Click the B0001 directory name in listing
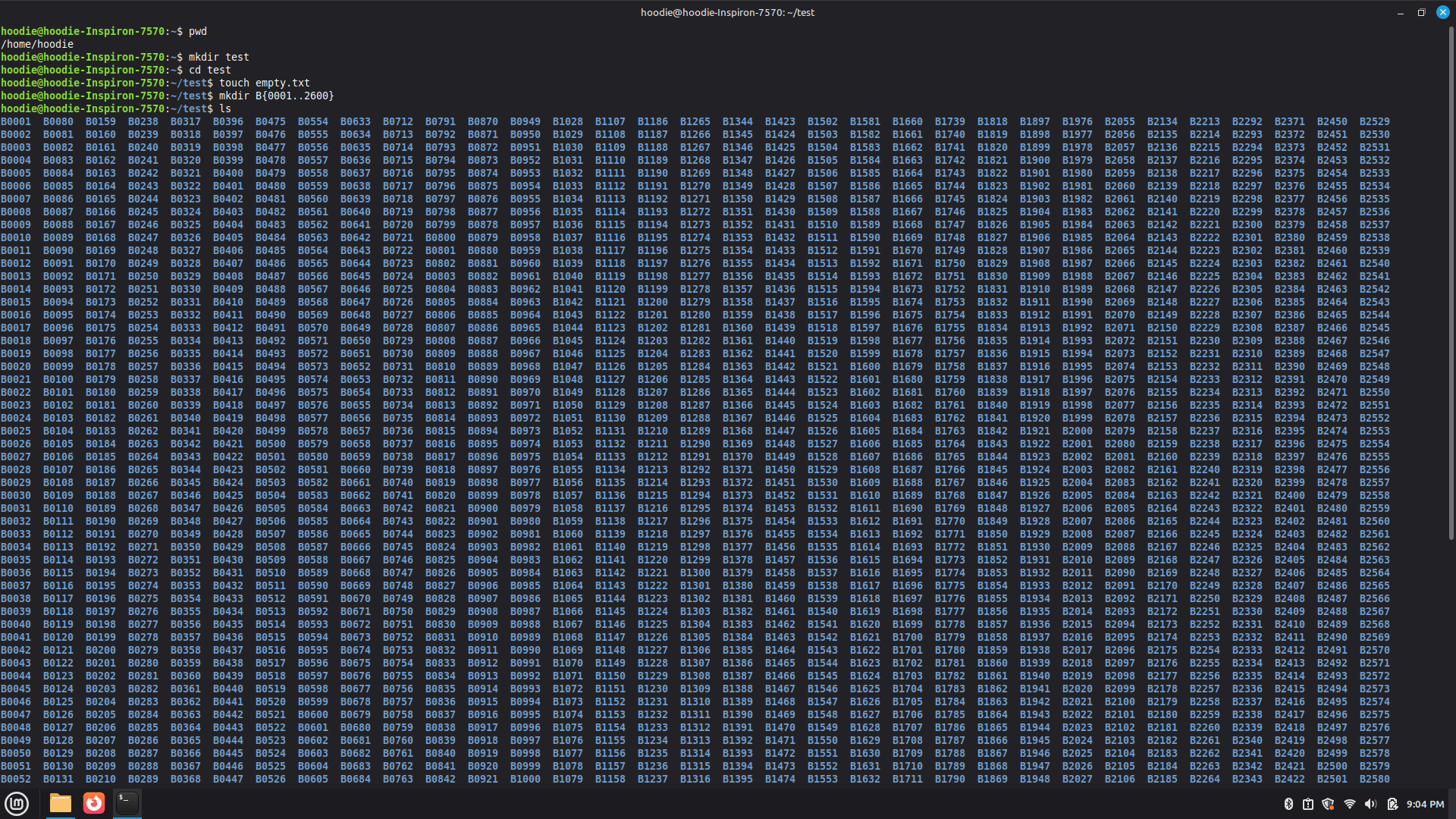The image size is (1456, 819). click(x=16, y=121)
